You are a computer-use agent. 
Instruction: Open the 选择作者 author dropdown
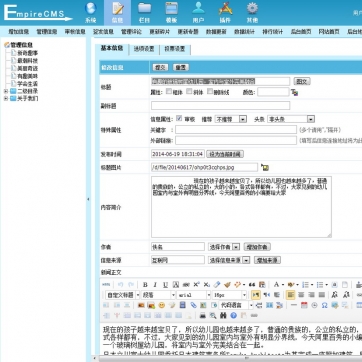(x=224, y=247)
